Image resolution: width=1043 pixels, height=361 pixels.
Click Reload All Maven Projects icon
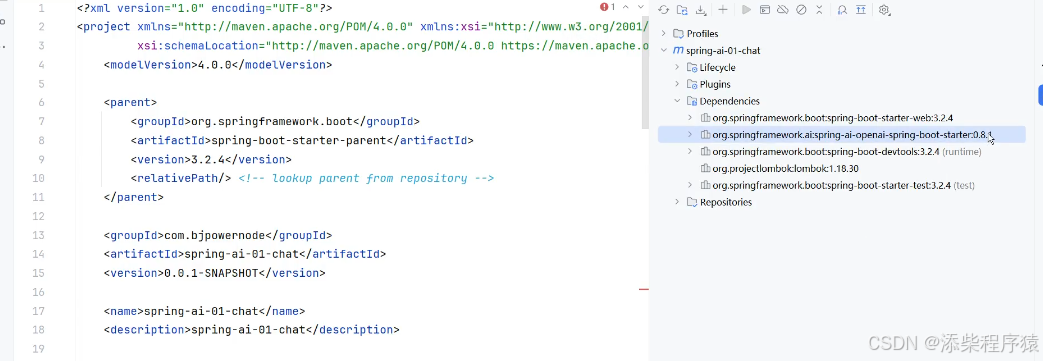(663, 9)
